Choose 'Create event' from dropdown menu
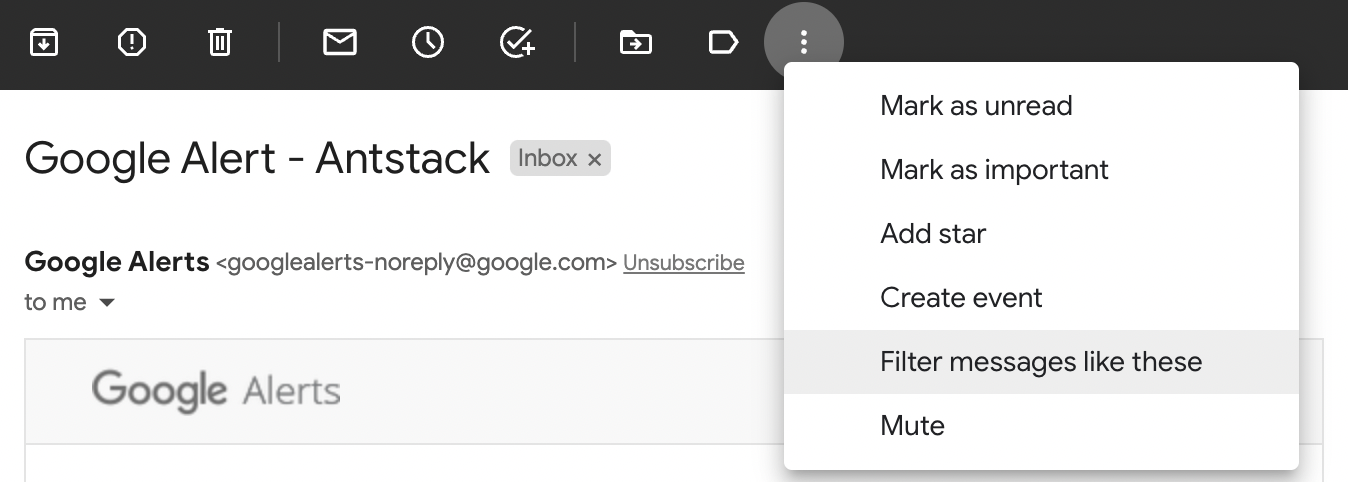This screenshot has height=482, width=1348. 961,298
